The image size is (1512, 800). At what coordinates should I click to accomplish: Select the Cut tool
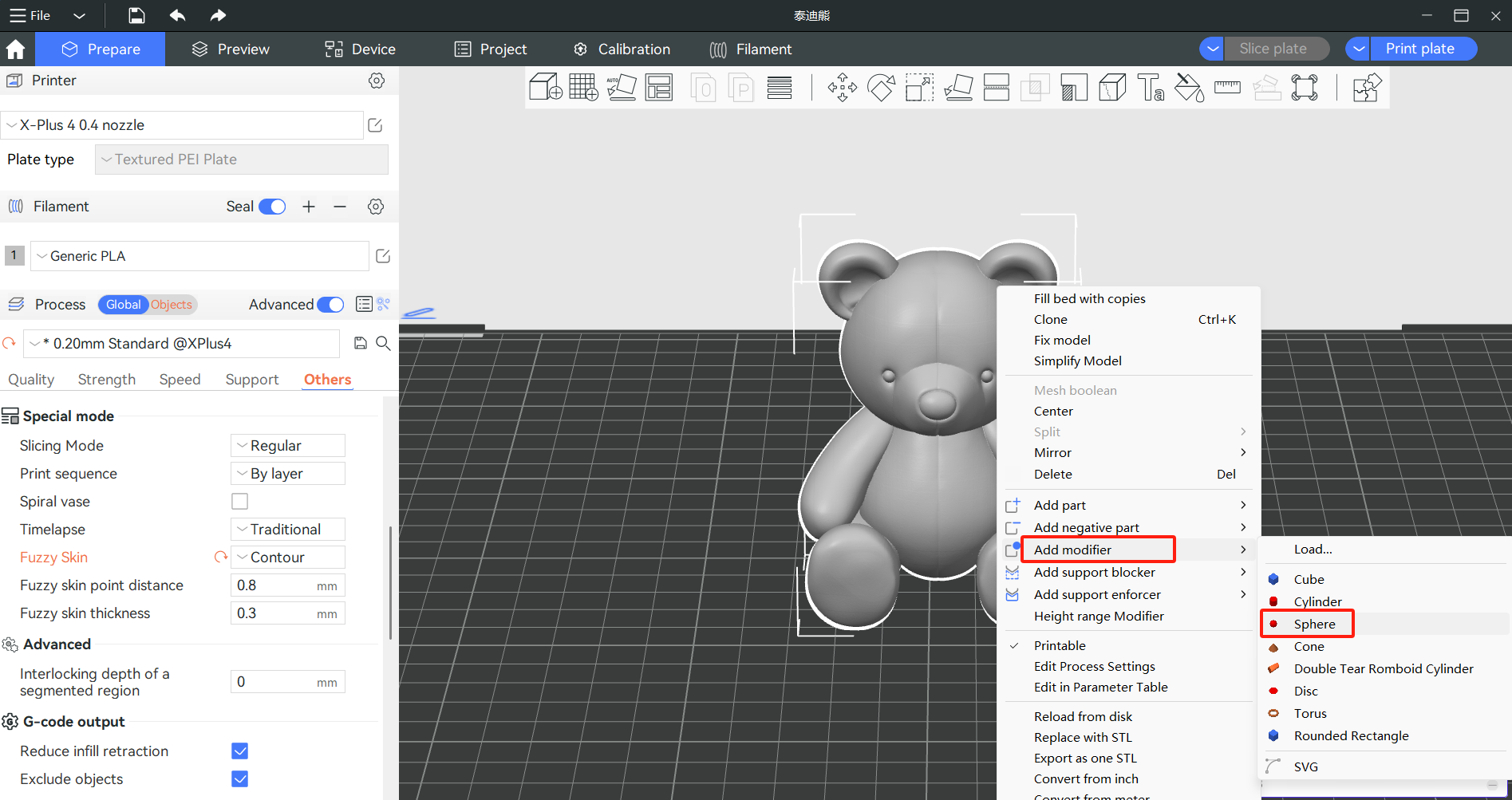coord(997,87)
